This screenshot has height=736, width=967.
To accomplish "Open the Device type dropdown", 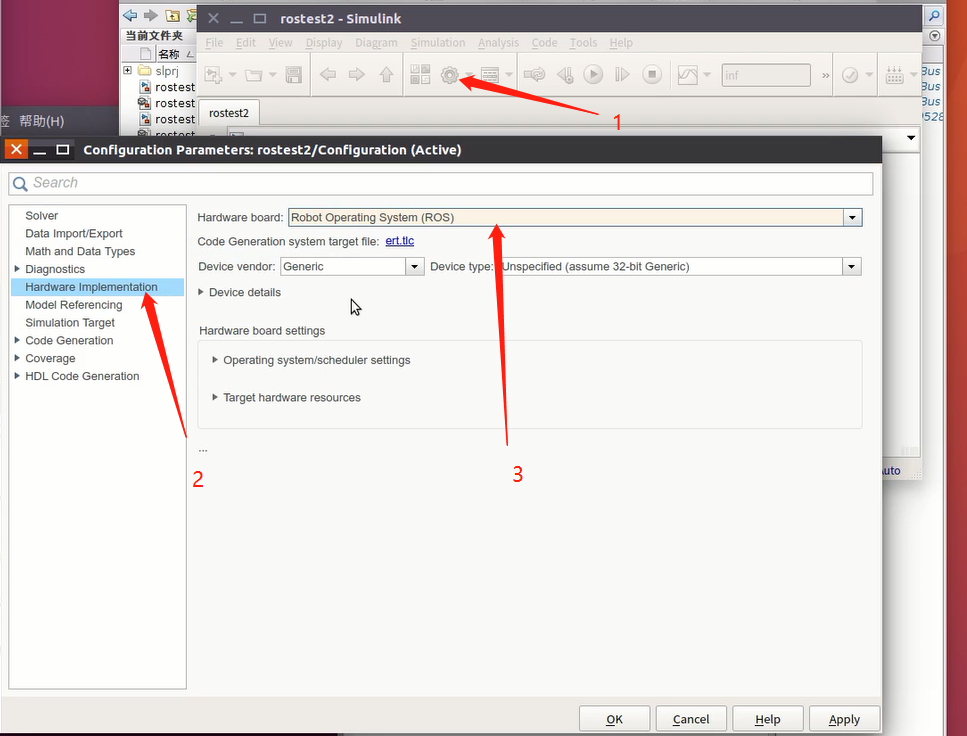I will coord(851,267).
